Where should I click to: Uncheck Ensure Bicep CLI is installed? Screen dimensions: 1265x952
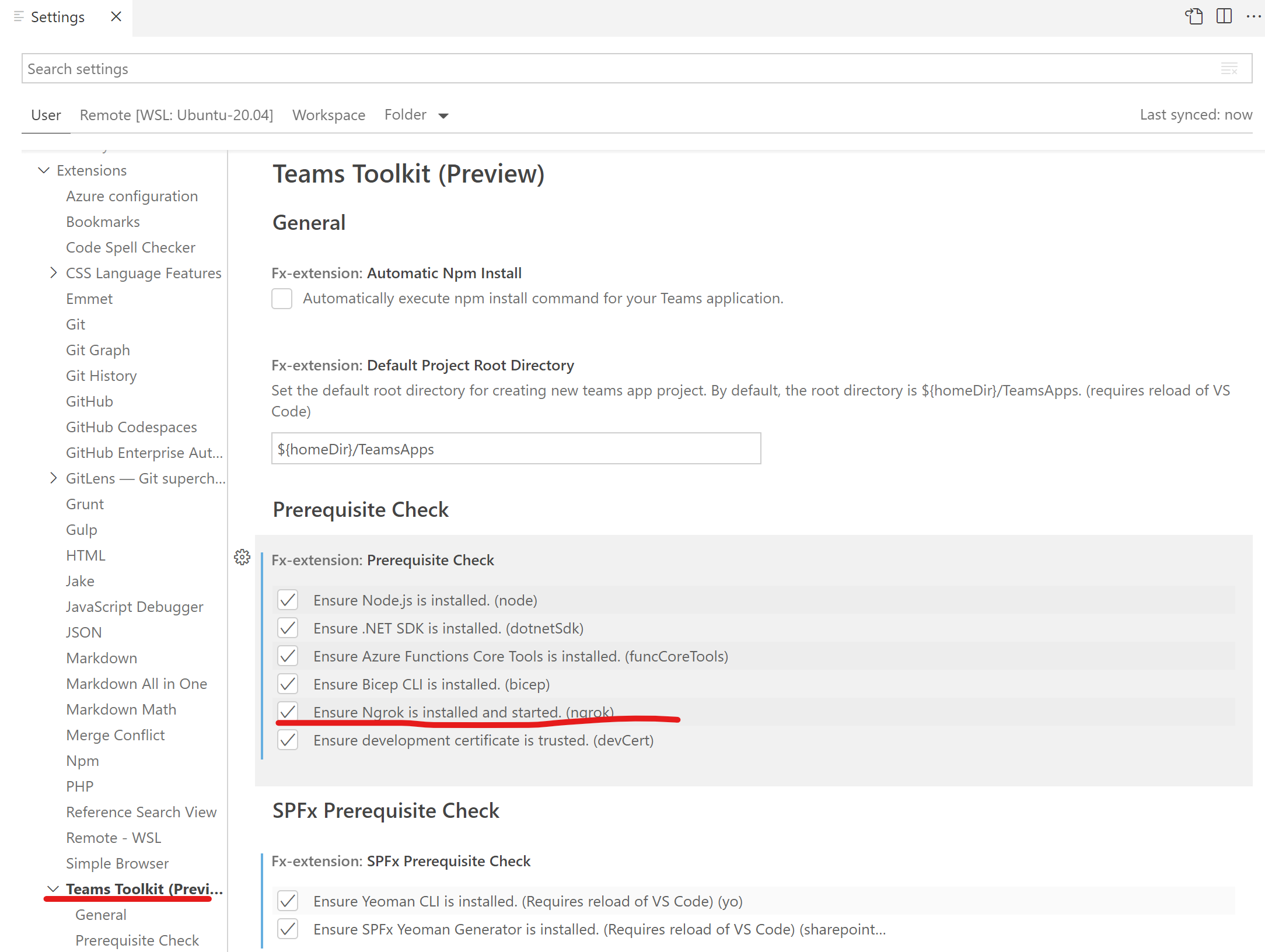pyautogui.click(x=288, y=684)
